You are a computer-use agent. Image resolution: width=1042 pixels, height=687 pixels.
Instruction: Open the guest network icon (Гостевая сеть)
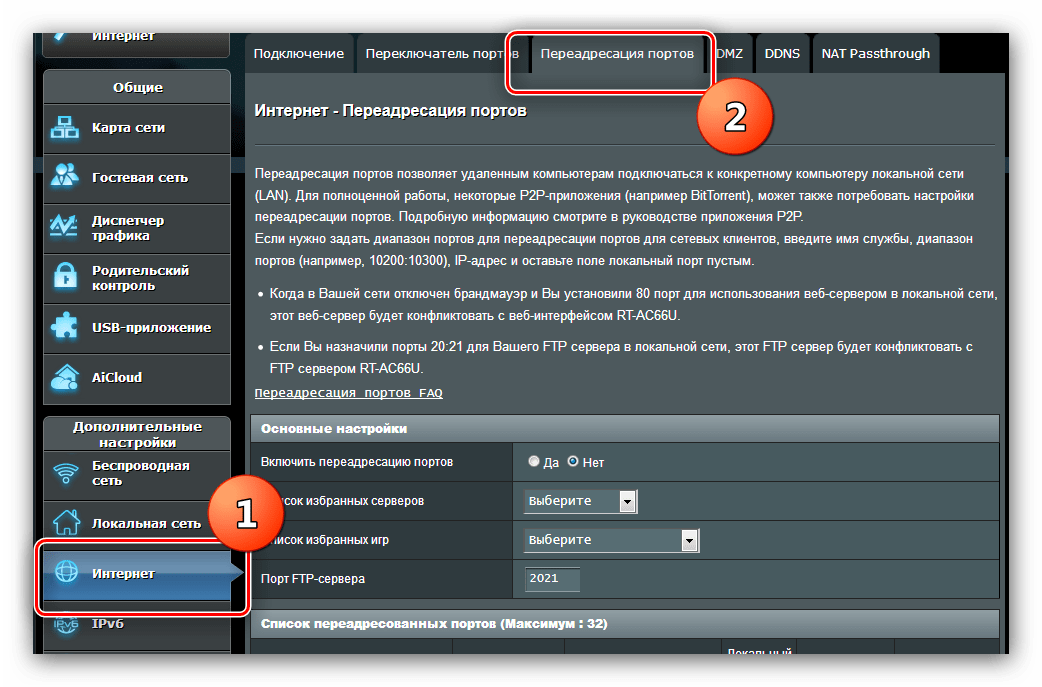(66, 177)
